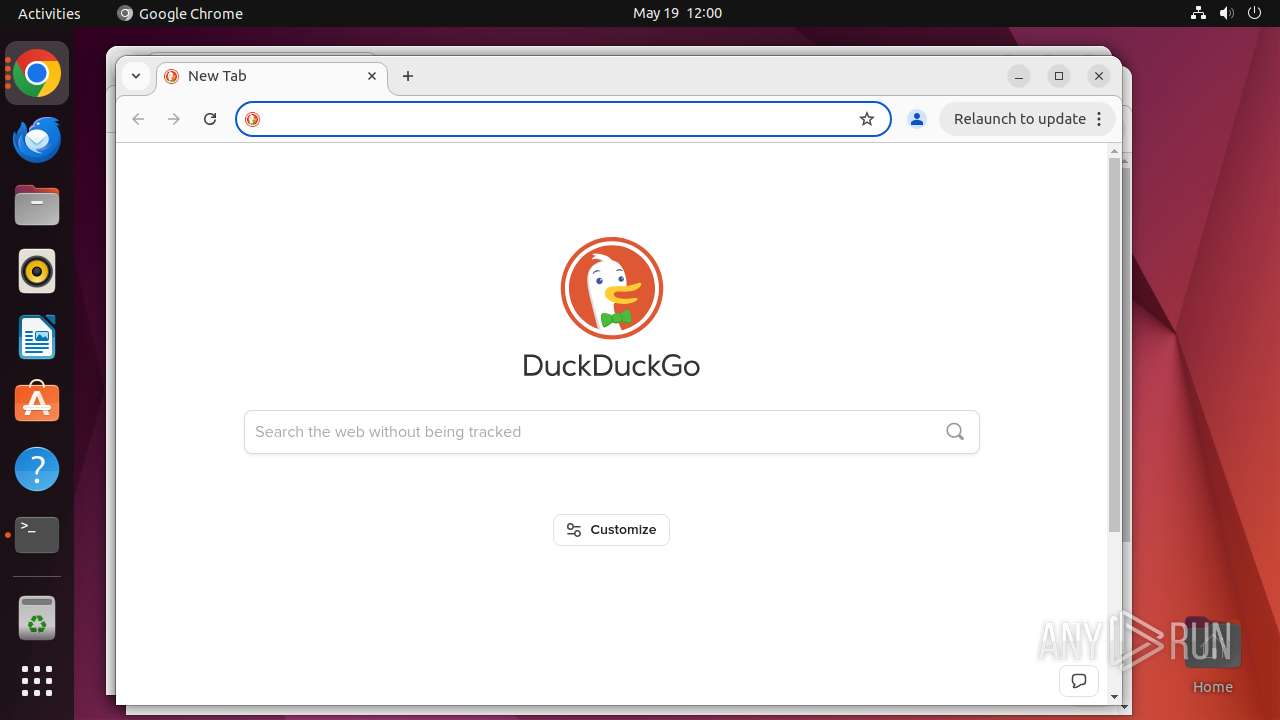Open the network status tray icon
The image size is (1280, 720).
coord(1199,13)
